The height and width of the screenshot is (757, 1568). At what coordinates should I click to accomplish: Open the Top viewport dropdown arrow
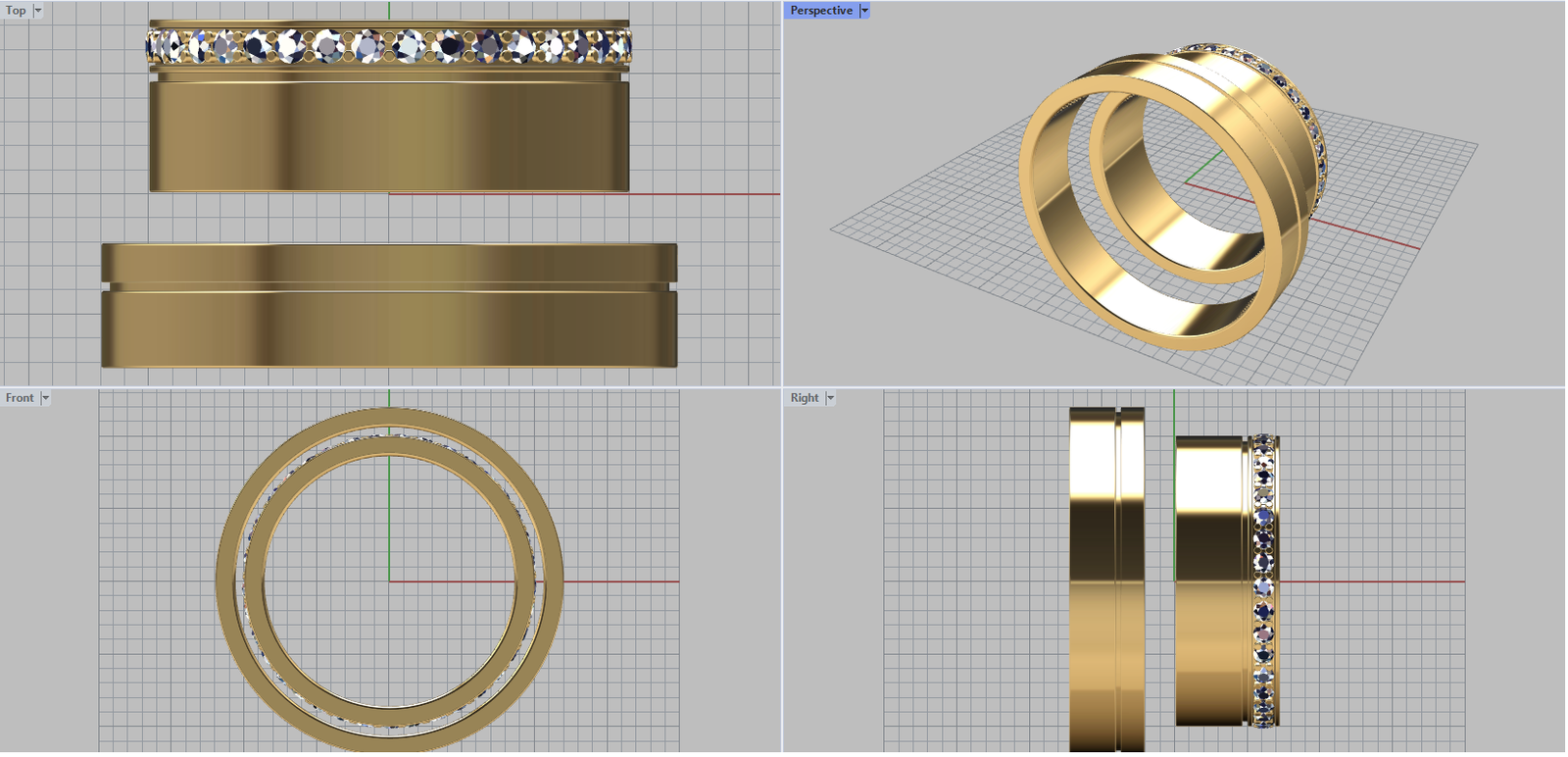tap(38, 11)
